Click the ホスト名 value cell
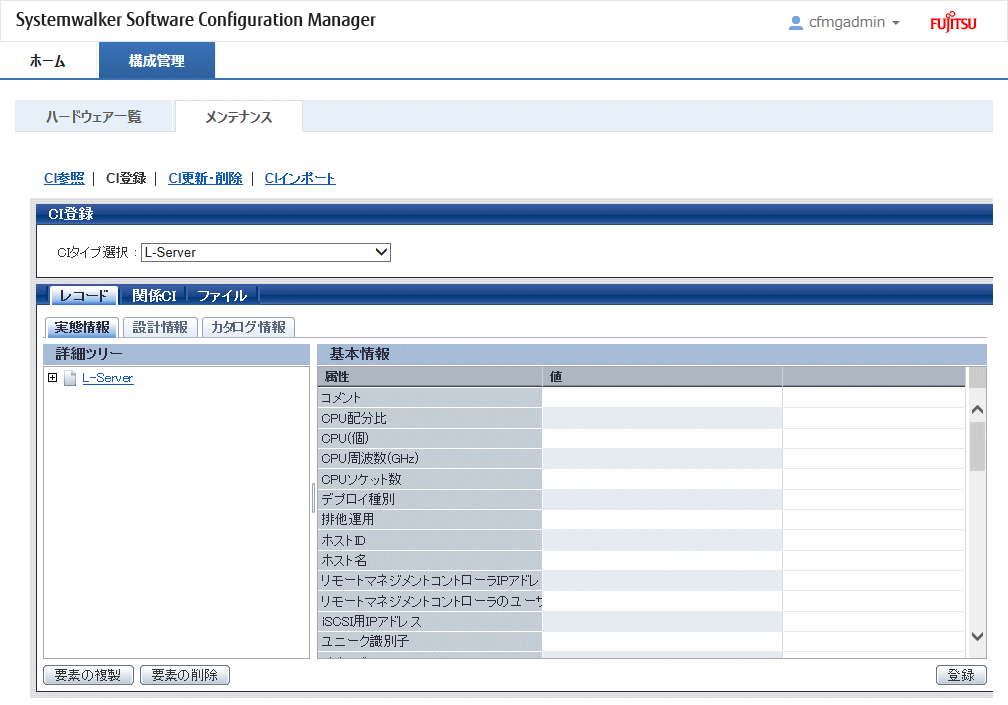The height and width of the screenshot is (705, 1008). [662, 560]
